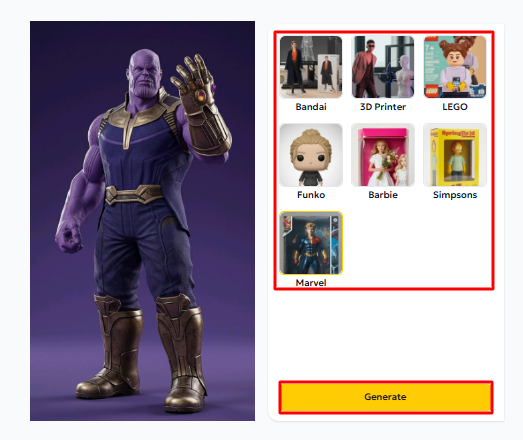Click the LEGO text label
523x440 pixels.
click(455, 107)
